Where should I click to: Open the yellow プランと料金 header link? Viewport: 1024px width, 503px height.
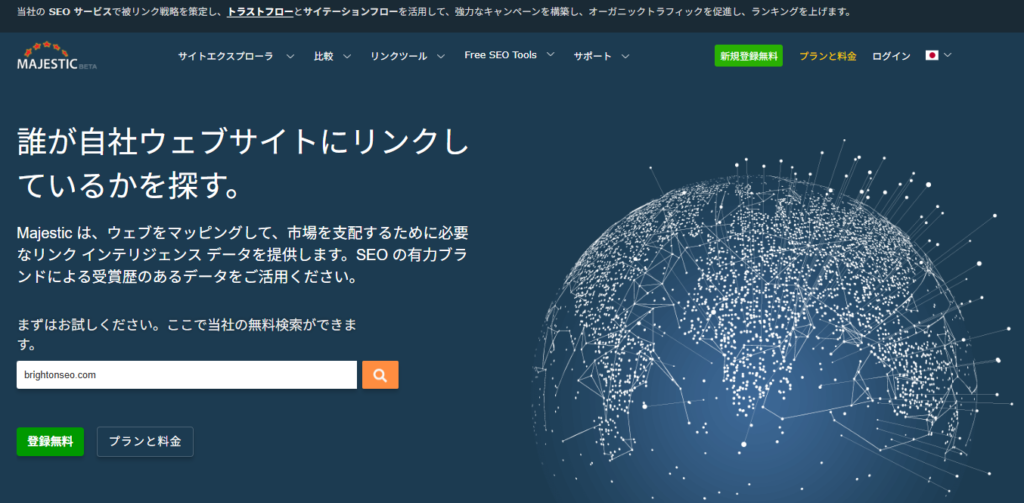(x=827, y=56)
